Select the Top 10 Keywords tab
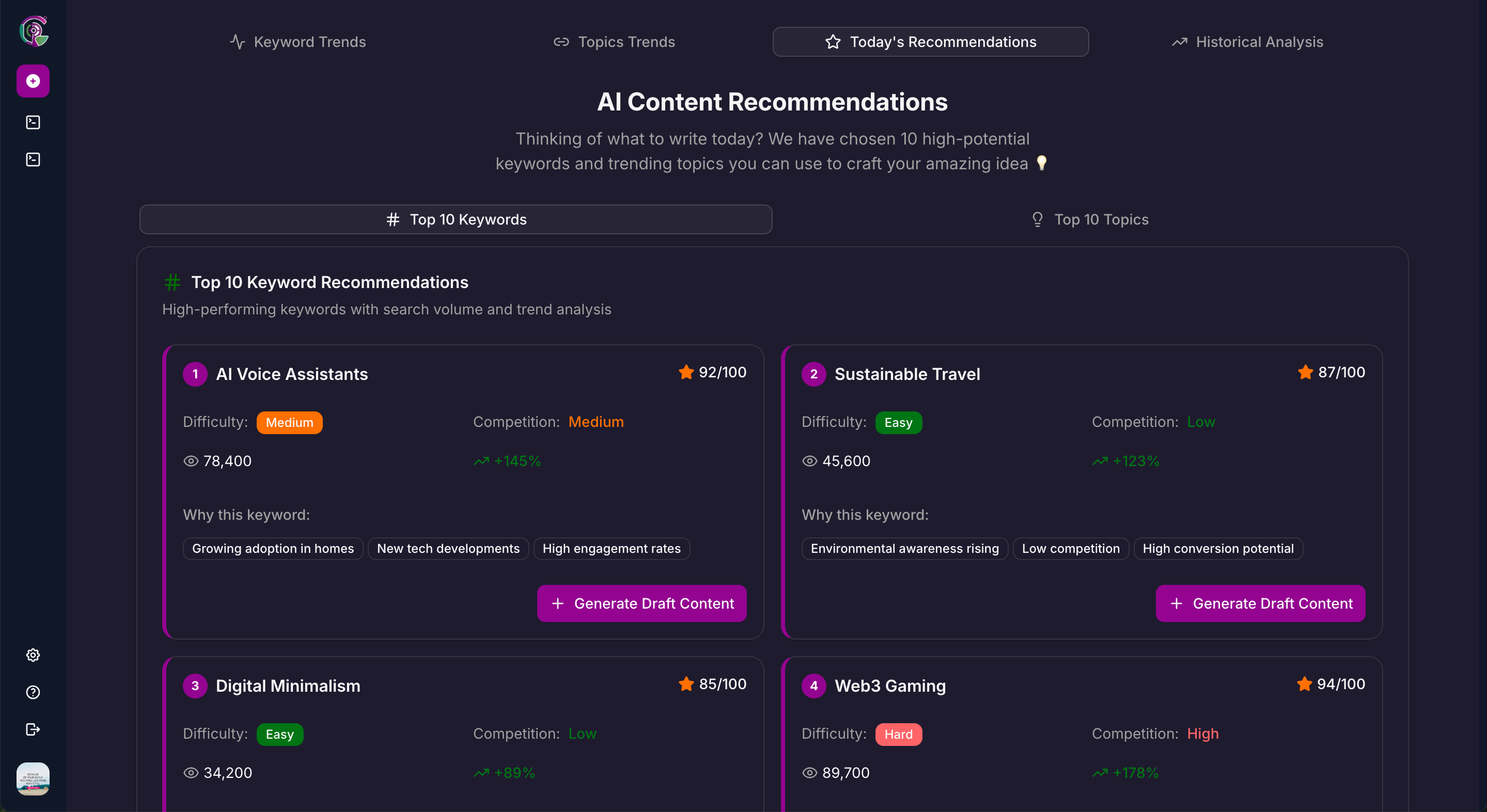Screen dimensions: 1487x812 pyautogui.click(x=456, y=219)
